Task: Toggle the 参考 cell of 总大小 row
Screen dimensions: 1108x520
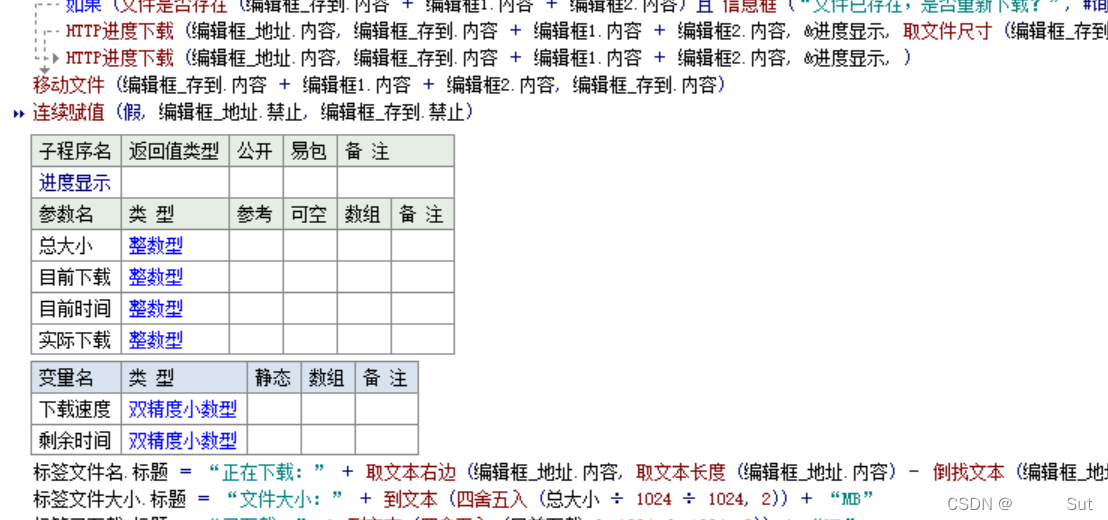Action: click(256, 245)
